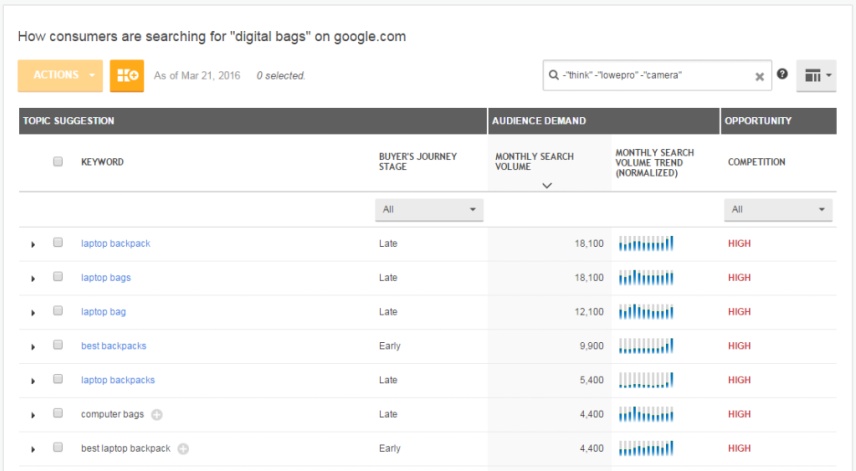
Task: Open the column layout chooser icon
Action: tap(816, 75)
